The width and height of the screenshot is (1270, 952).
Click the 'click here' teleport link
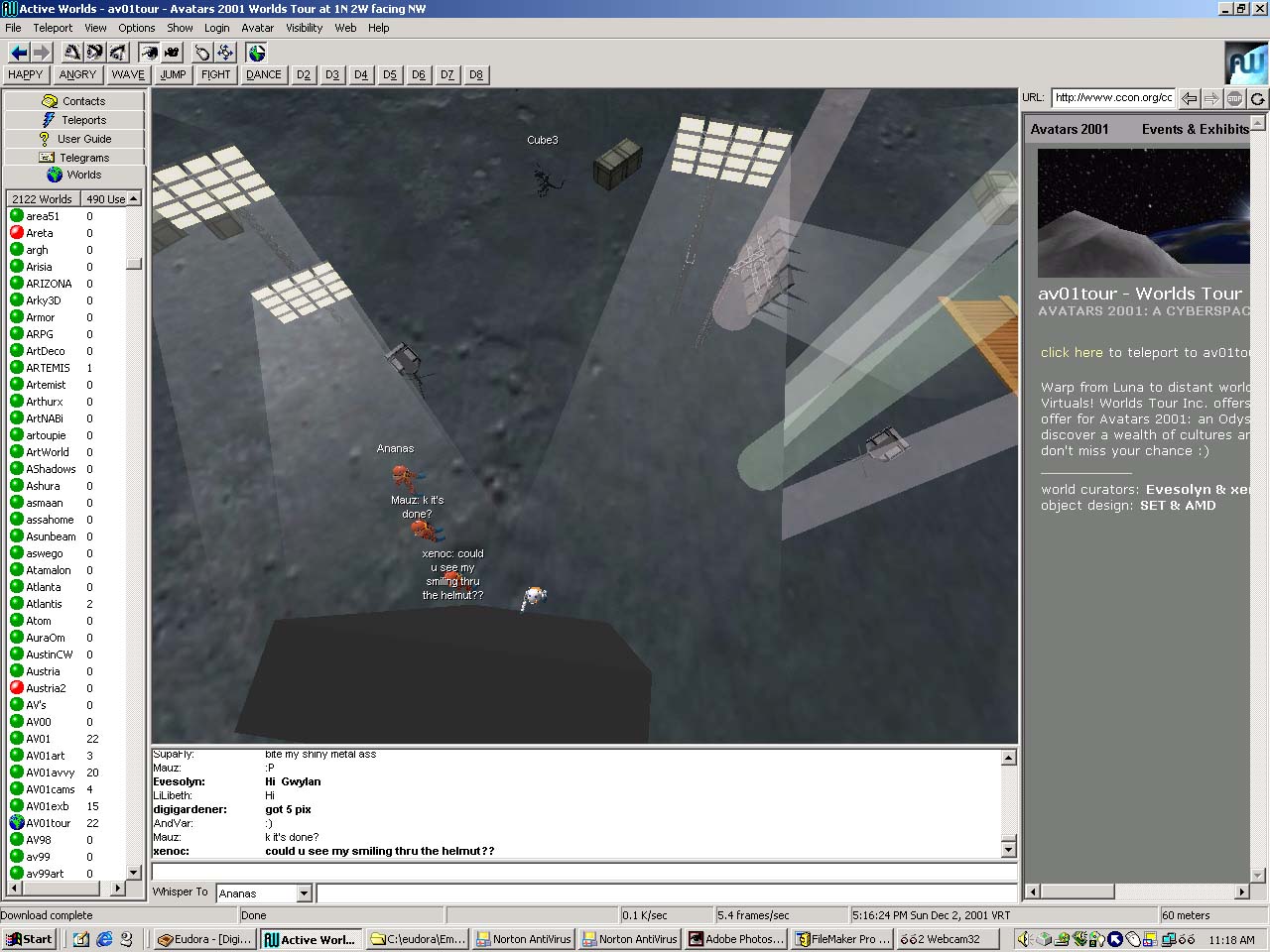coord(1071,352)
